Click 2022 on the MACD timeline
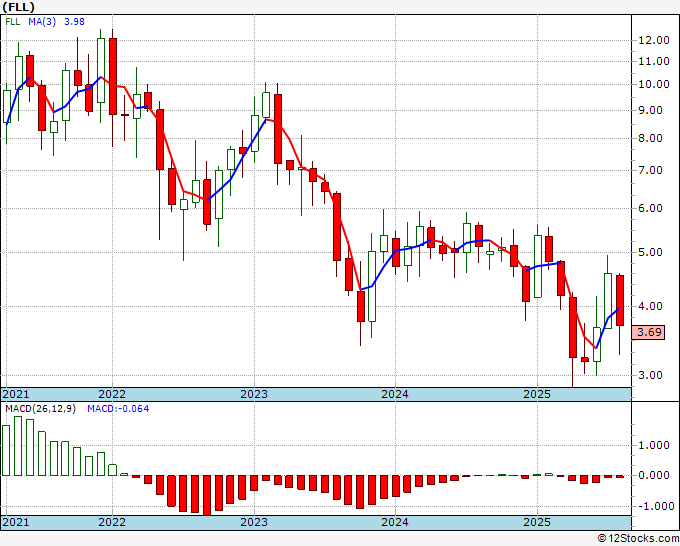 pos(112,522)
